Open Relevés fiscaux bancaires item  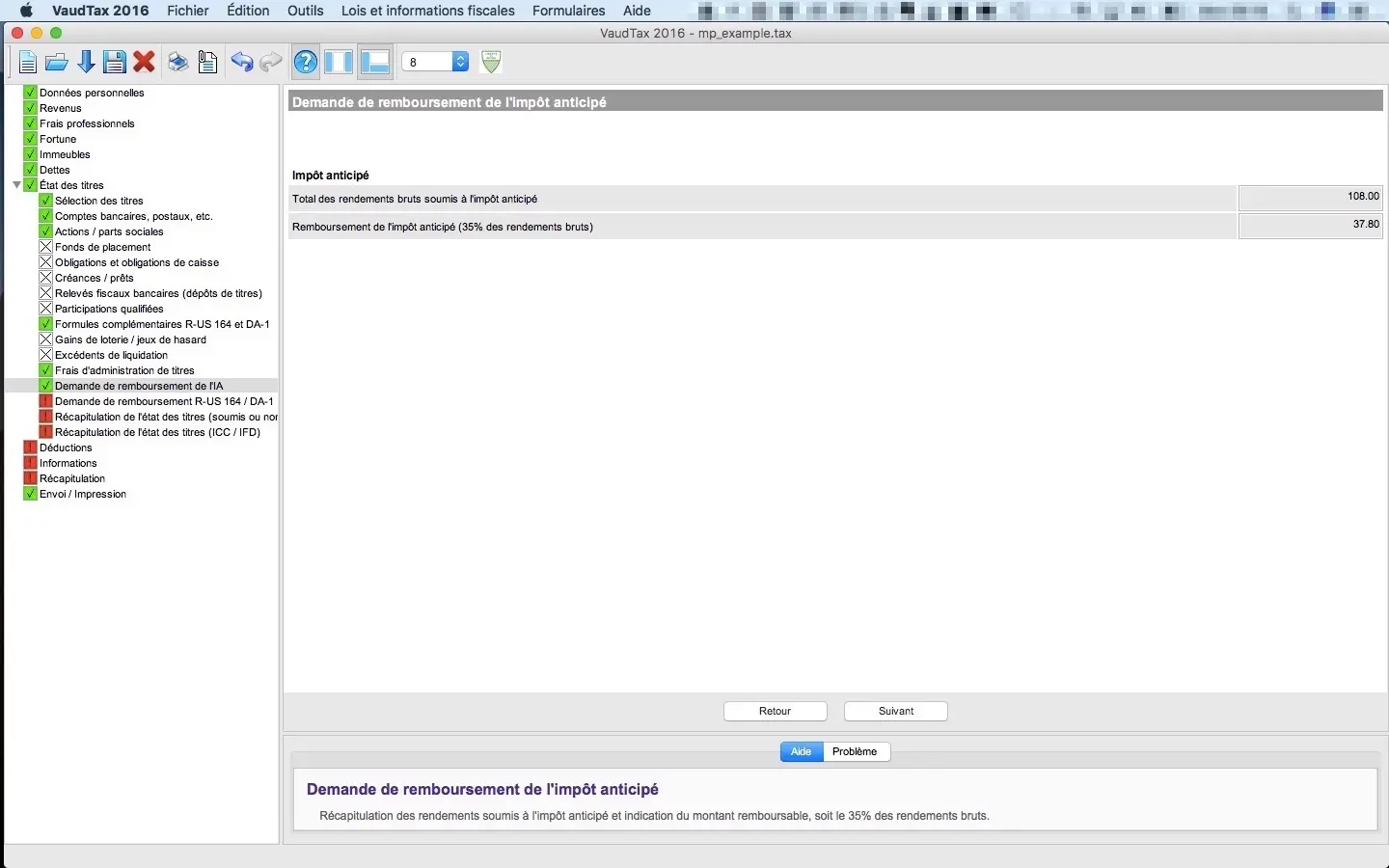158,293
